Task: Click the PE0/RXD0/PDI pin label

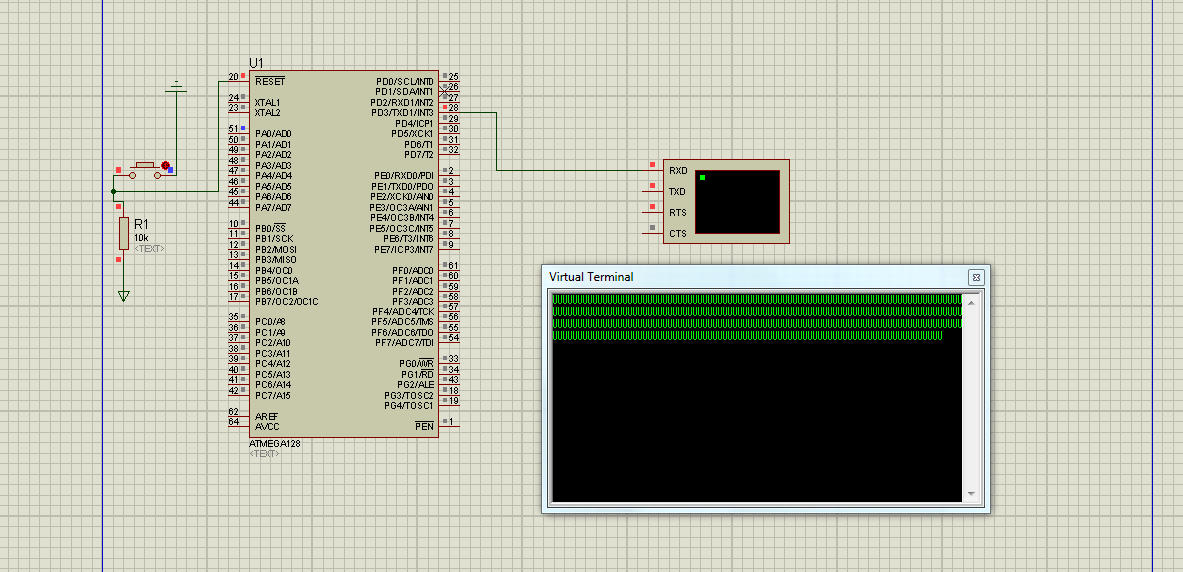Action: pyautogui.click(x=404, y=176)
